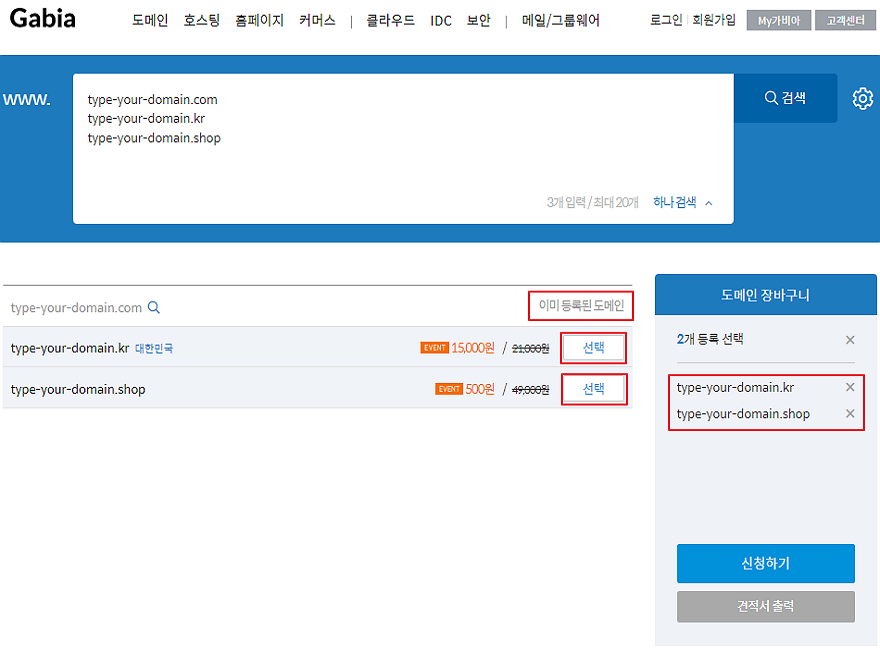This screenshot has width=880, height=650.
Task: Open the 고객센터 button
Action: pyautogui.click(x=844, y=20)
